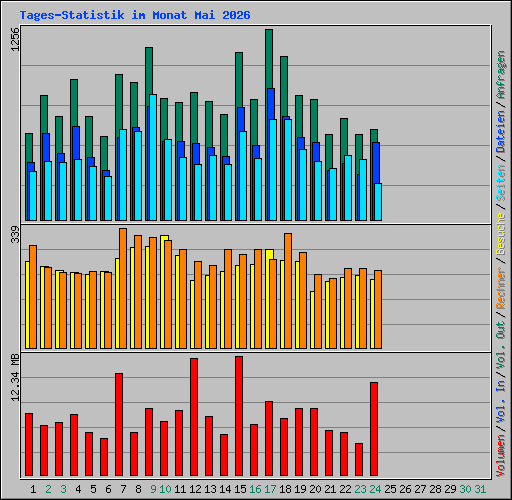Click the orange Rechner bar for day 18
Viewport: 512px width, 500px height.
pos(288,291)
